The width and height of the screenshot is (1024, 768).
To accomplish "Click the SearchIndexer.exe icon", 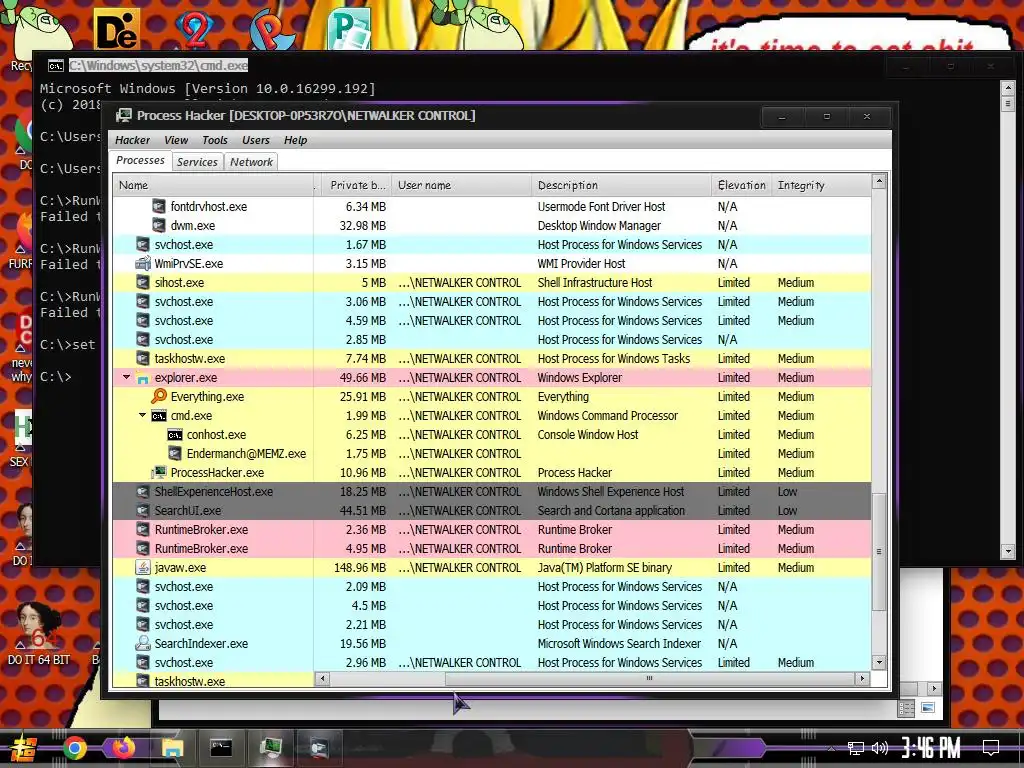I will [143, 643].
